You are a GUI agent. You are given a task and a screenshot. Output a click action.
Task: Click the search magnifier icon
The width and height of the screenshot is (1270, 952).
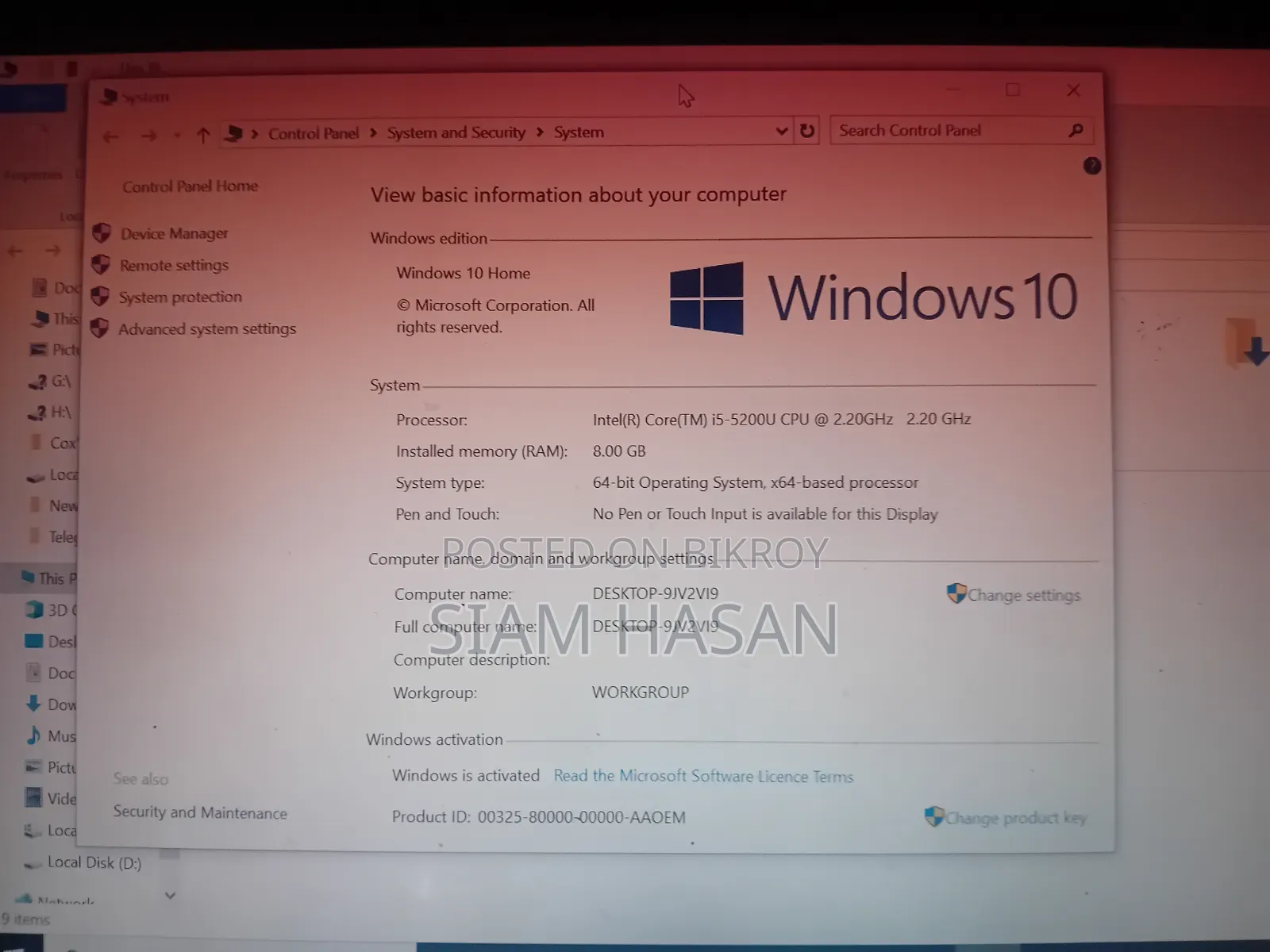[1076, 130]
